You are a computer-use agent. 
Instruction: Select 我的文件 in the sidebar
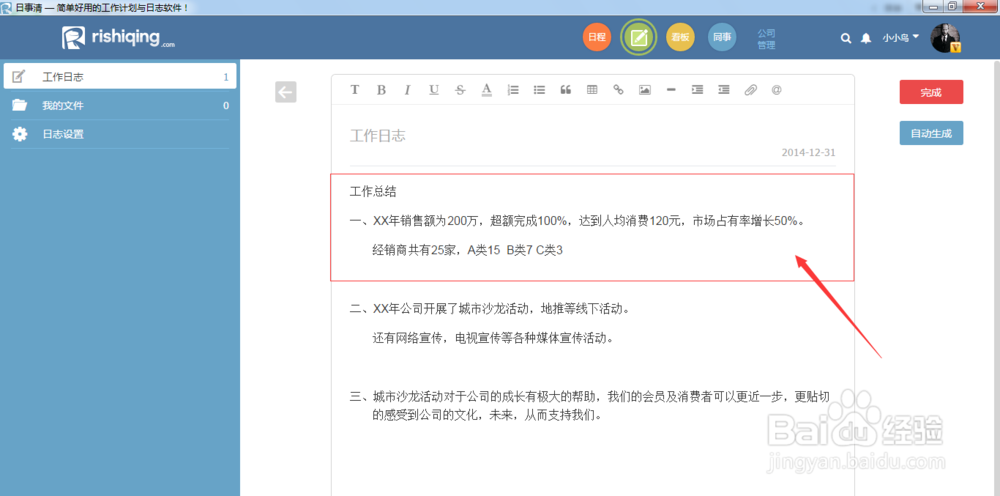pyautogui.click(x=120, y=106)
